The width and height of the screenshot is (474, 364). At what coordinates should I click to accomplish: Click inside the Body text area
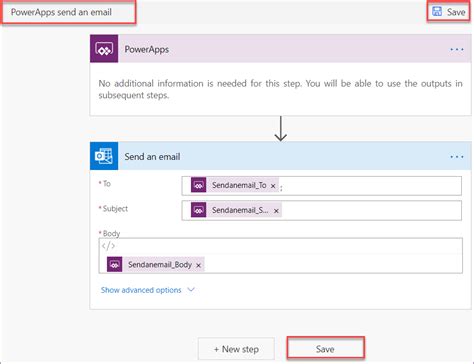pyautogui.click(x=281, y=256)
